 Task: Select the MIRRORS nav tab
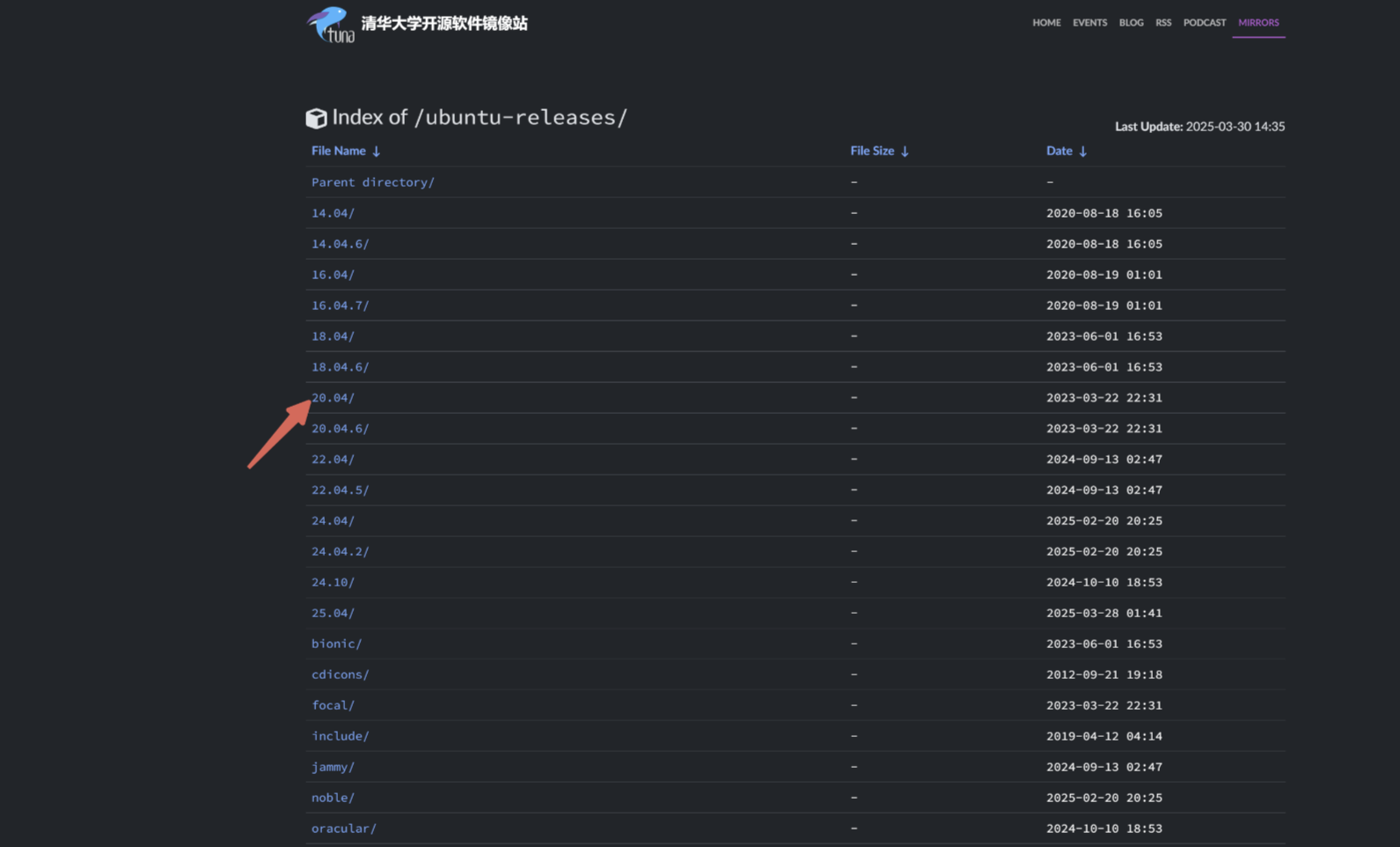coord(1258,23)
